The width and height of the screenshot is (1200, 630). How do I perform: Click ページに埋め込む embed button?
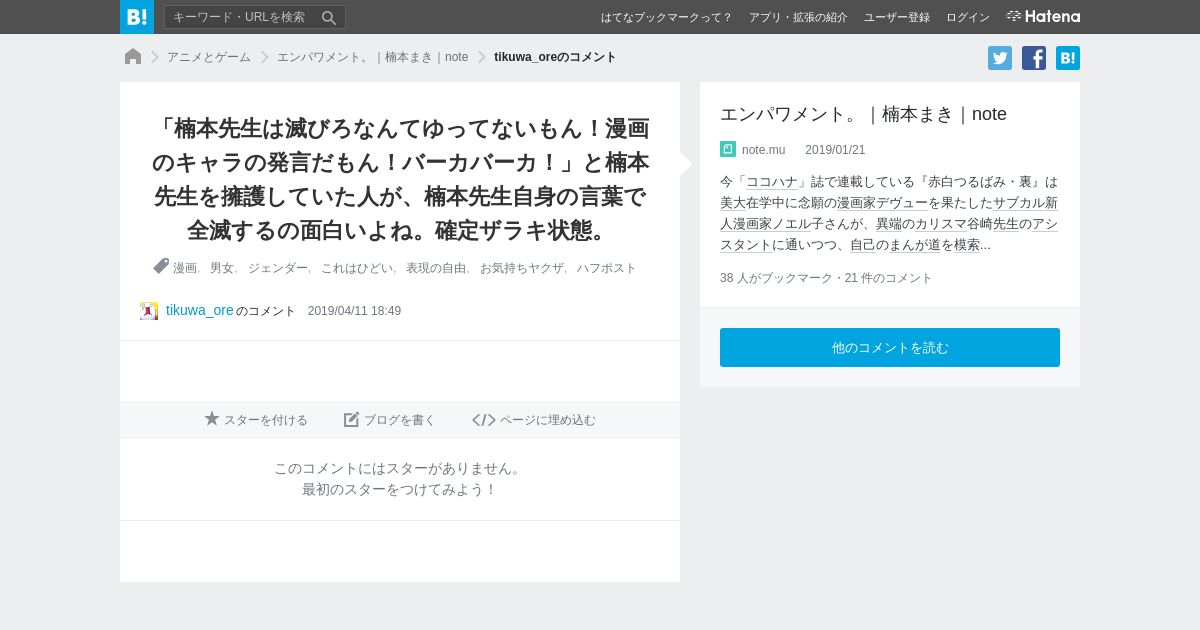[x=534, y=420]
